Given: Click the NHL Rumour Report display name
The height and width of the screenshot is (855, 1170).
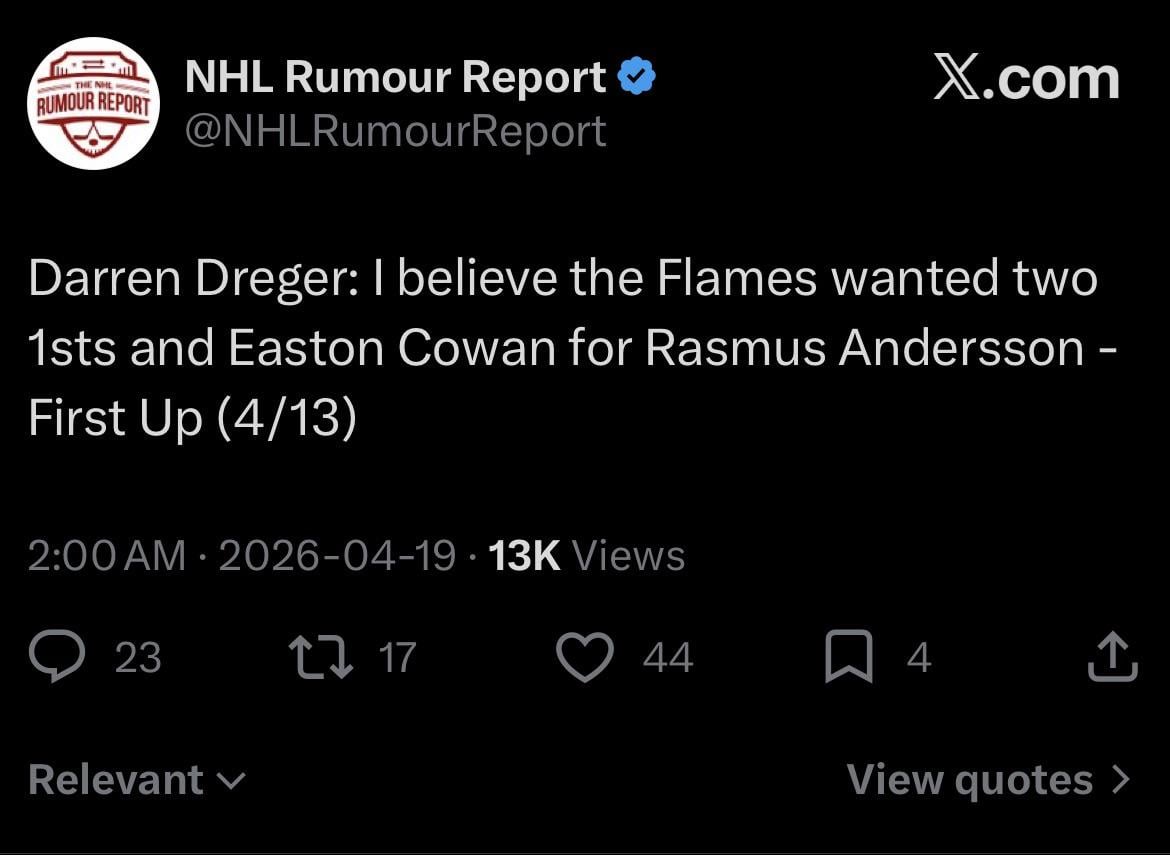Looking at the screenshot, I should click(396, 77).
